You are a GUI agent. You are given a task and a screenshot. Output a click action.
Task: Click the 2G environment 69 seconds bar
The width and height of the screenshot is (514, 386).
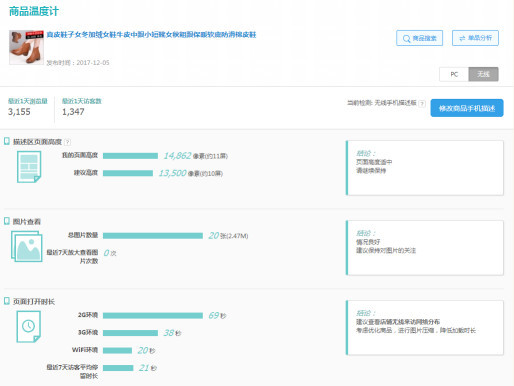[x=153, y=315]
